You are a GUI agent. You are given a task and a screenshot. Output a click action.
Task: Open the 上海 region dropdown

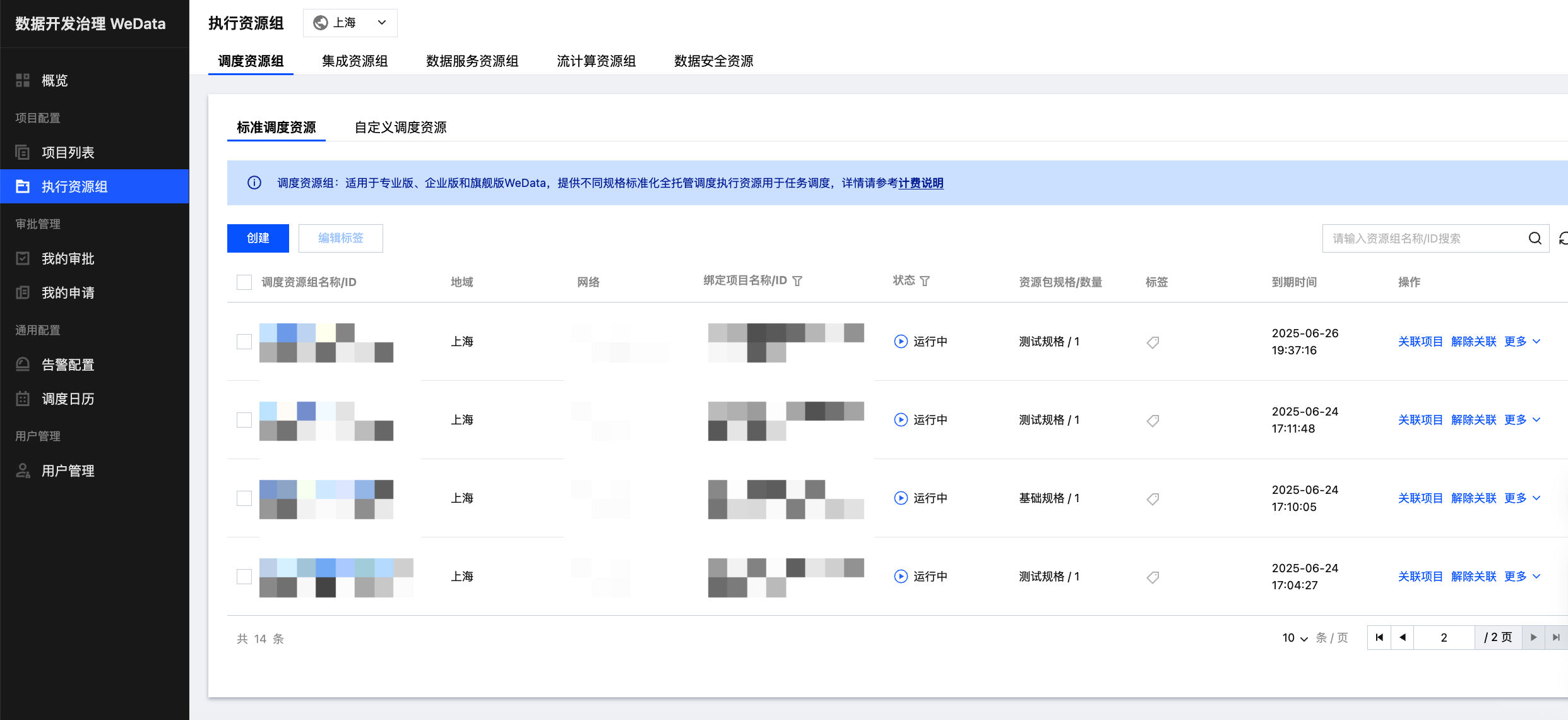pyautogui.click(x=350, y=23)
